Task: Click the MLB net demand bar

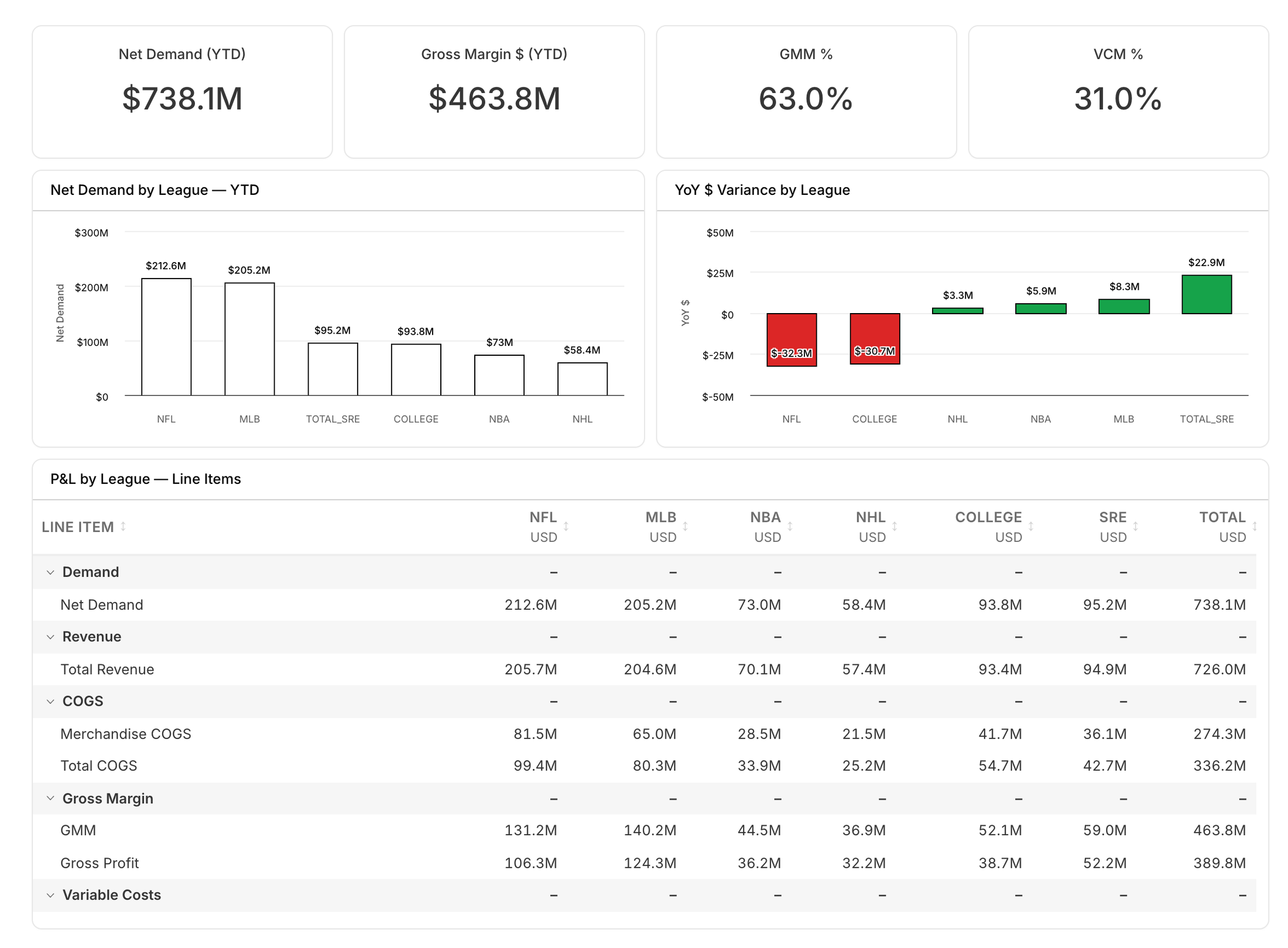Action: pos(249,339)
